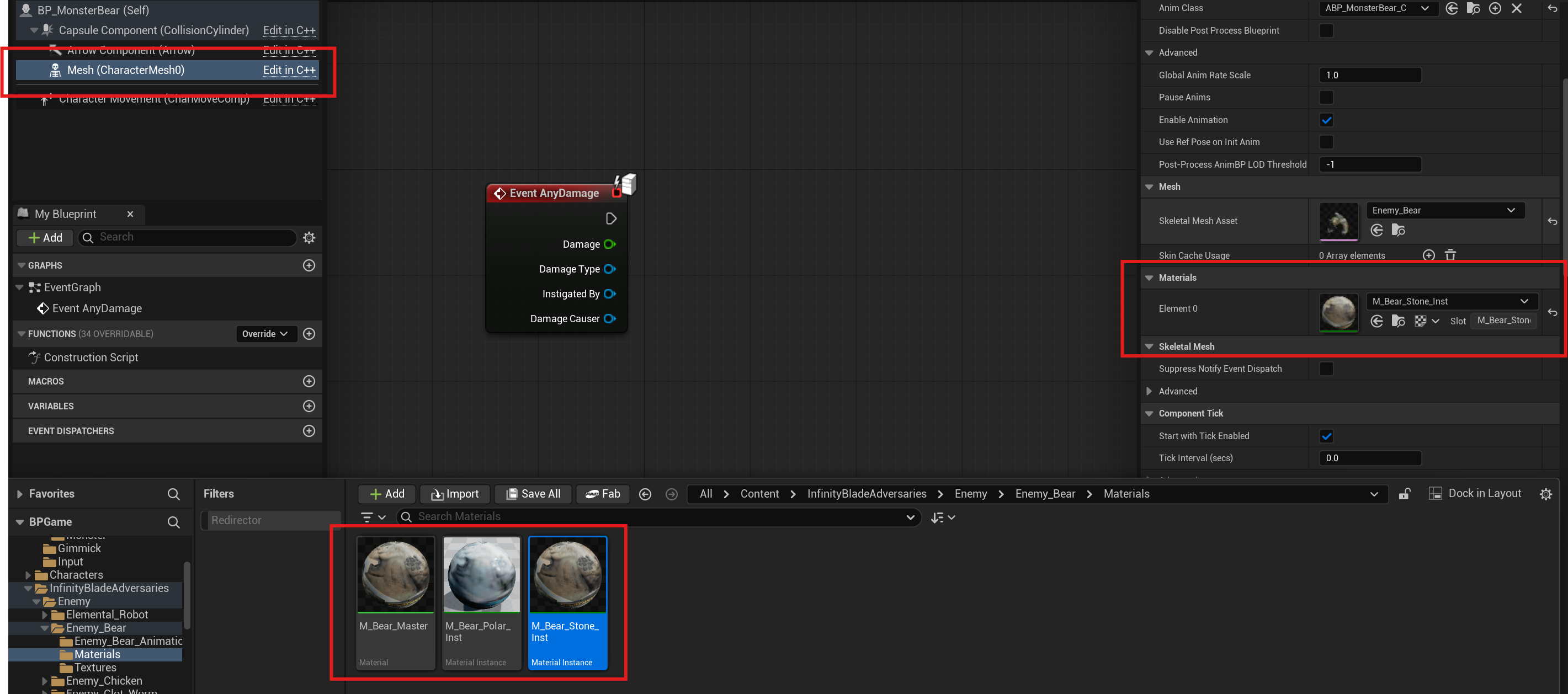Collapse the Materials section in Details
Viewport: 1568px width, 694px height.
[1149, 278]
